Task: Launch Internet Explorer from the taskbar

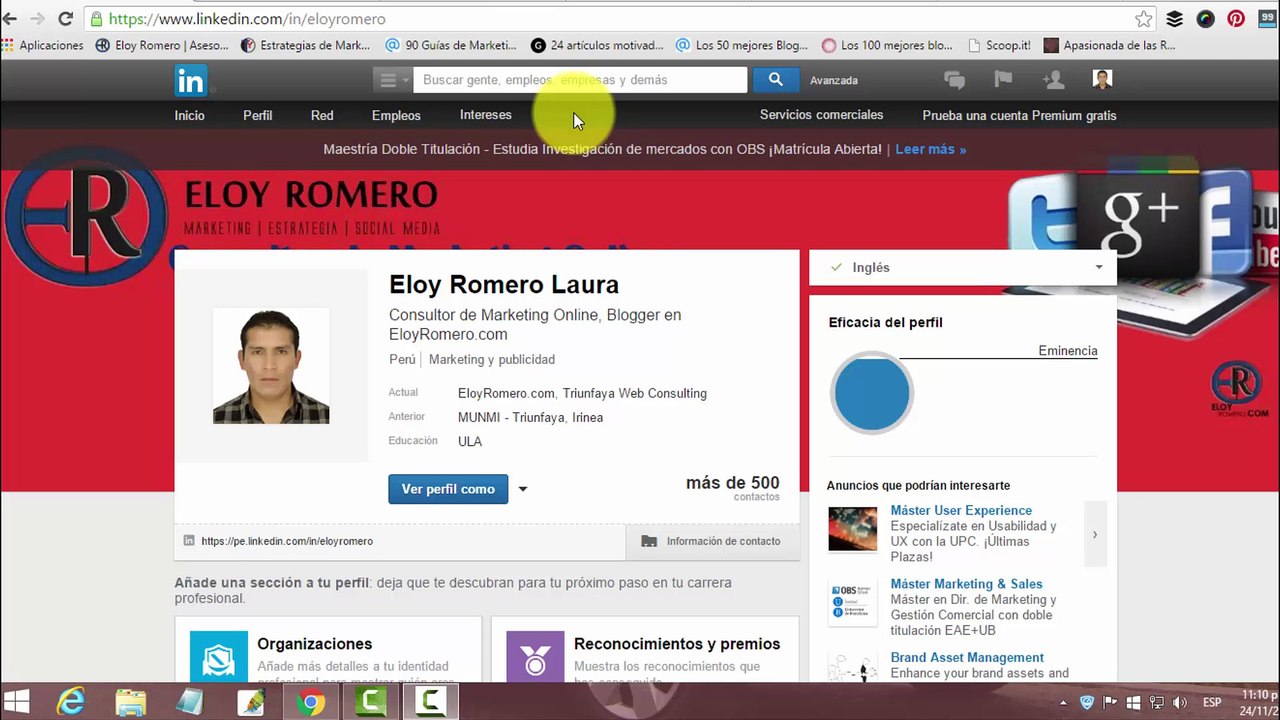Action: [71, 702]
